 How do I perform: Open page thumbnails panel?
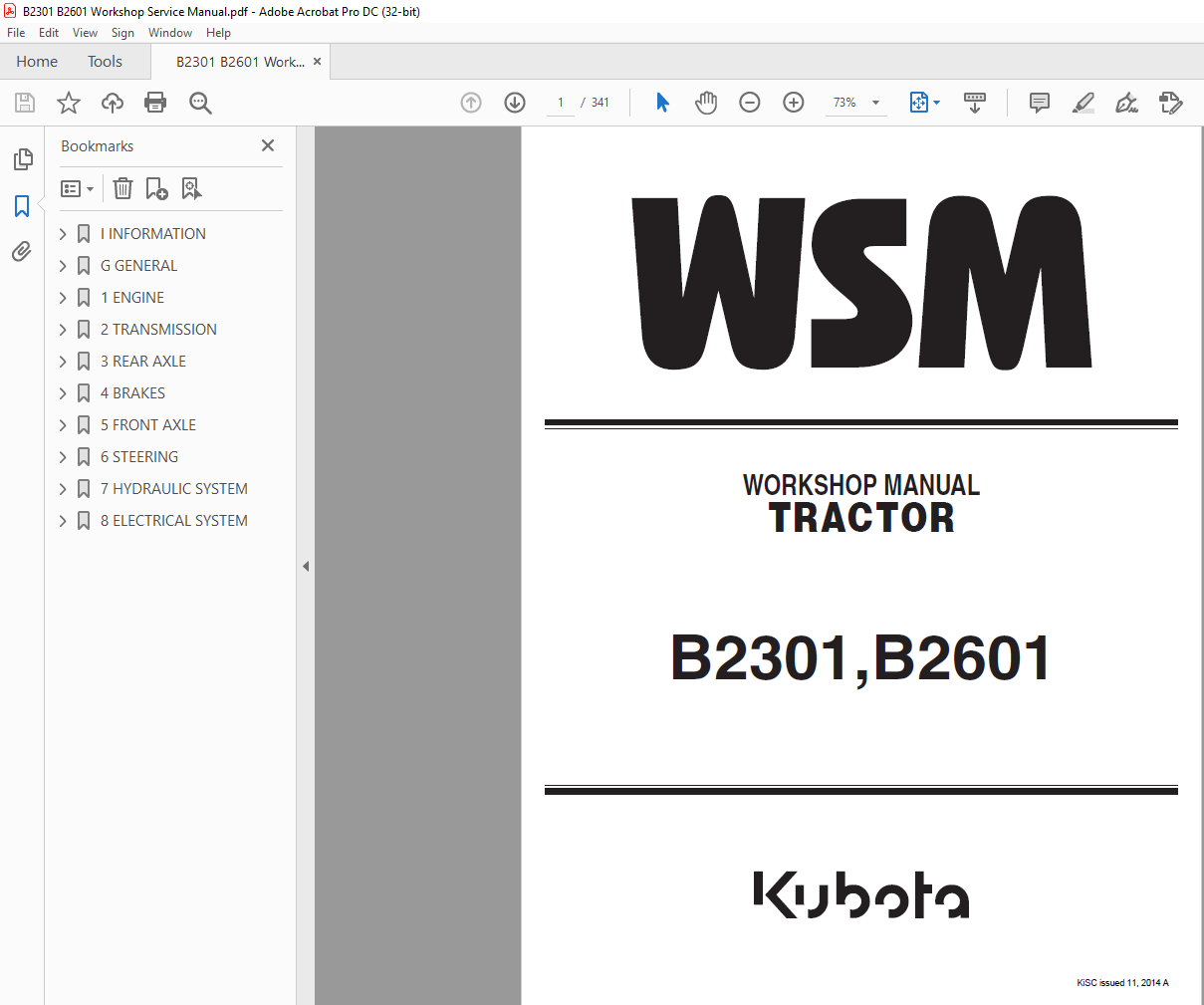22,159
